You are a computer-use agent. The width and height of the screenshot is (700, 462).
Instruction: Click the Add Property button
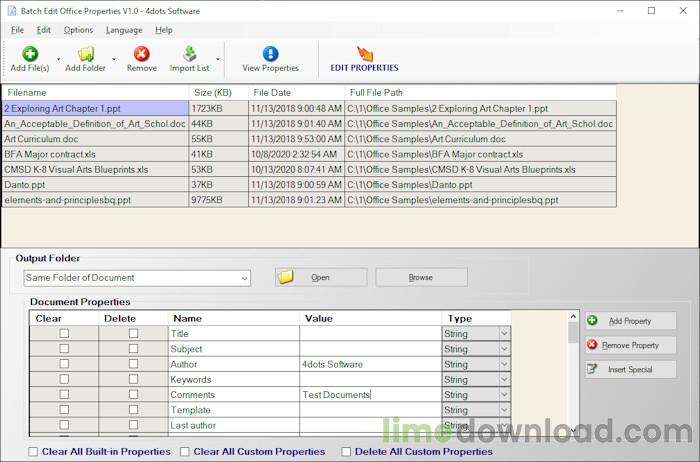point(630,321)
